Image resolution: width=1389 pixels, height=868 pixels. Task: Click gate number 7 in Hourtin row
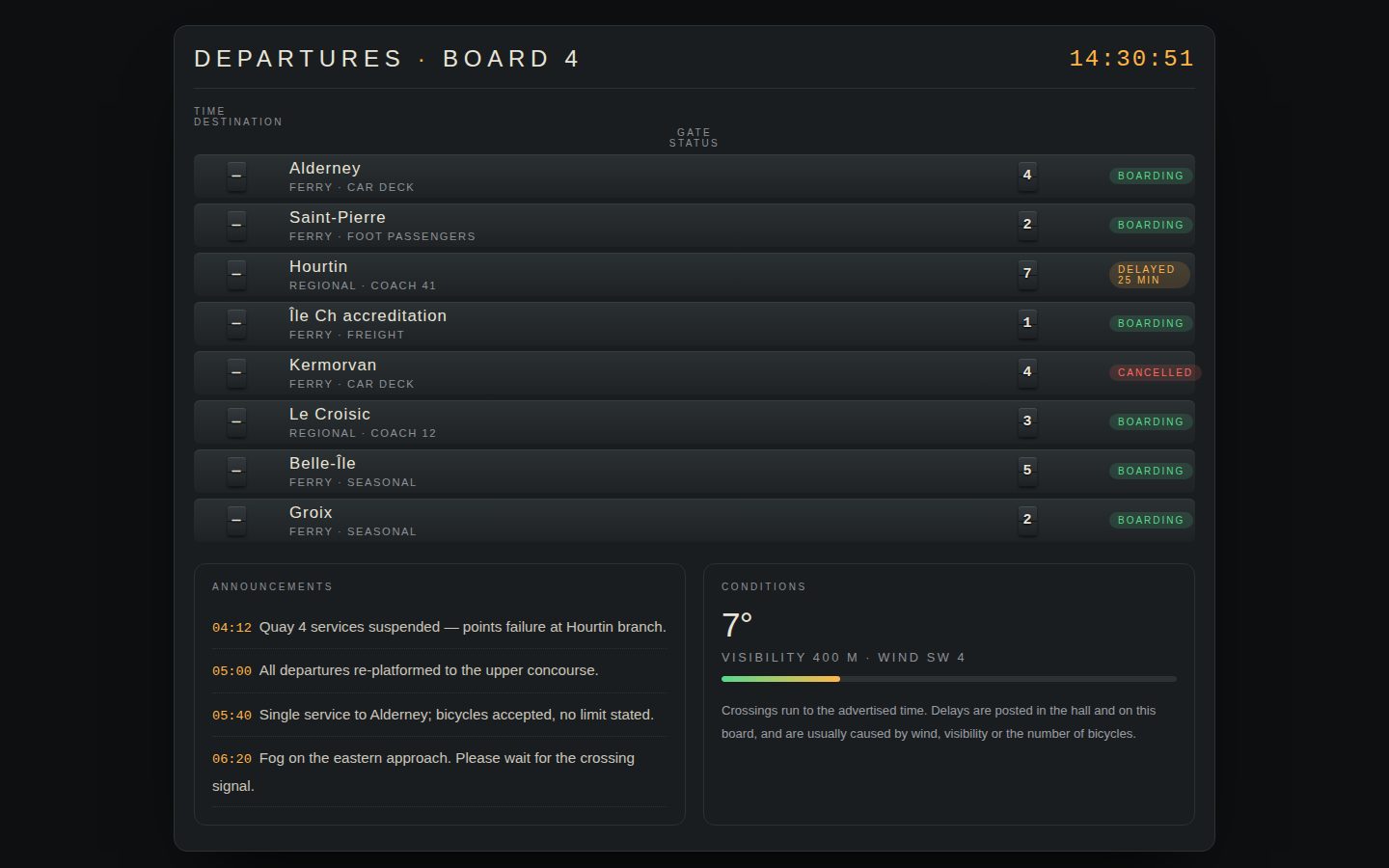tap(1027, 274)
